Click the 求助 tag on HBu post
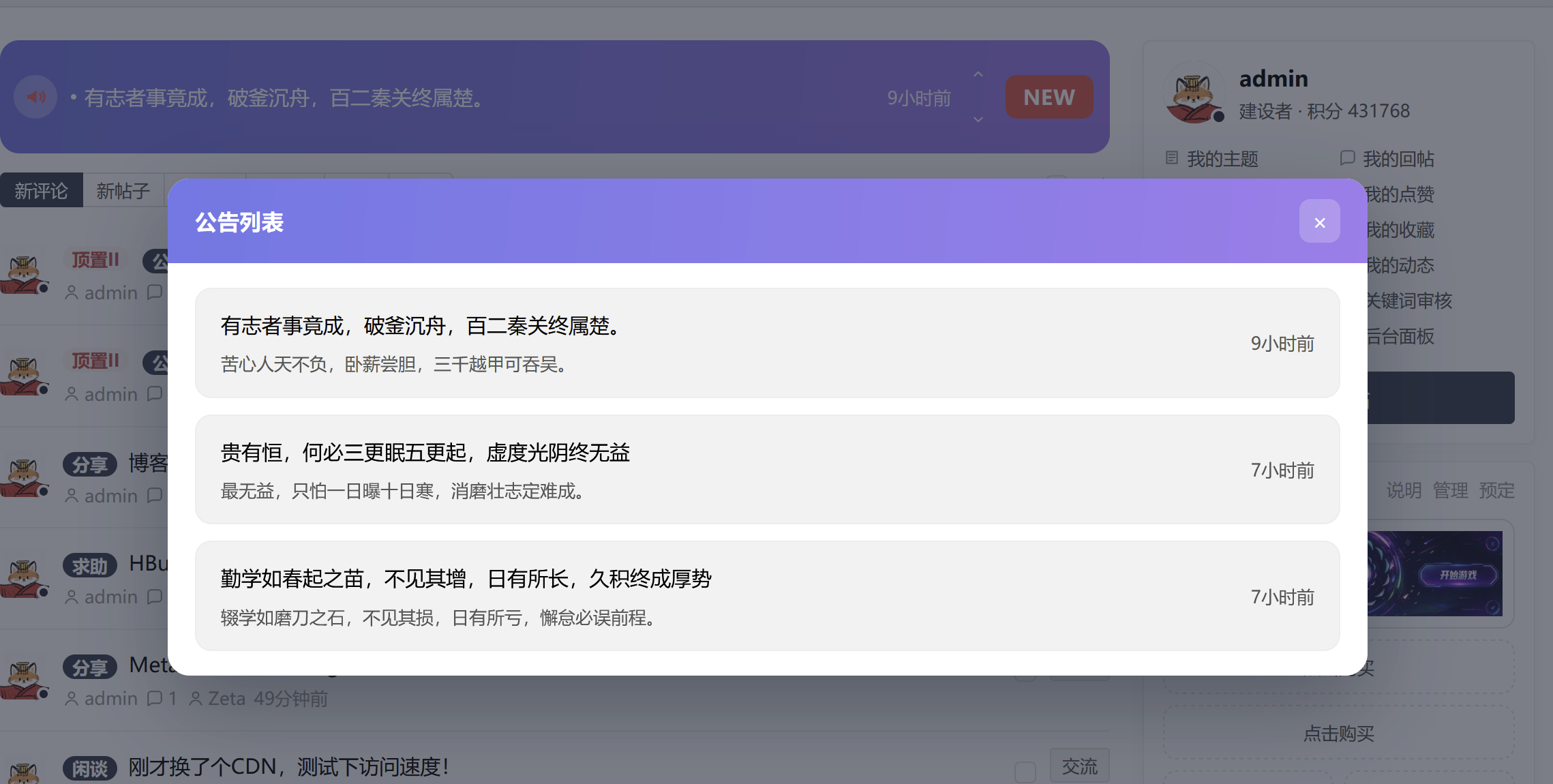The width and height of the screenshot is (1553, 784). [90, 565]
